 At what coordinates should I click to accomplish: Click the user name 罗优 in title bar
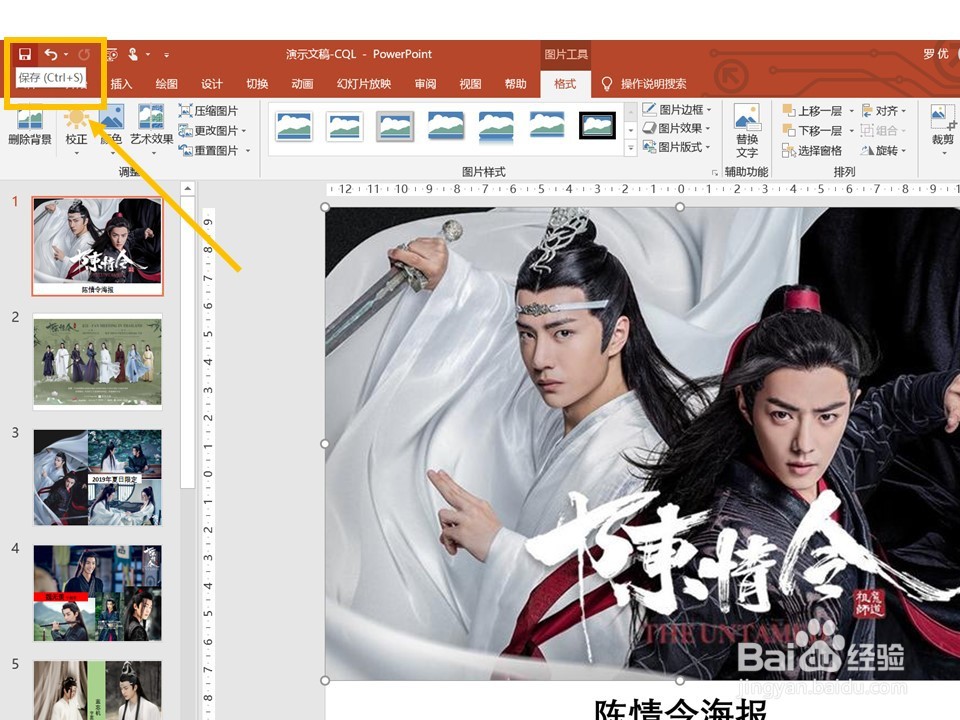(x=936, y=54)
